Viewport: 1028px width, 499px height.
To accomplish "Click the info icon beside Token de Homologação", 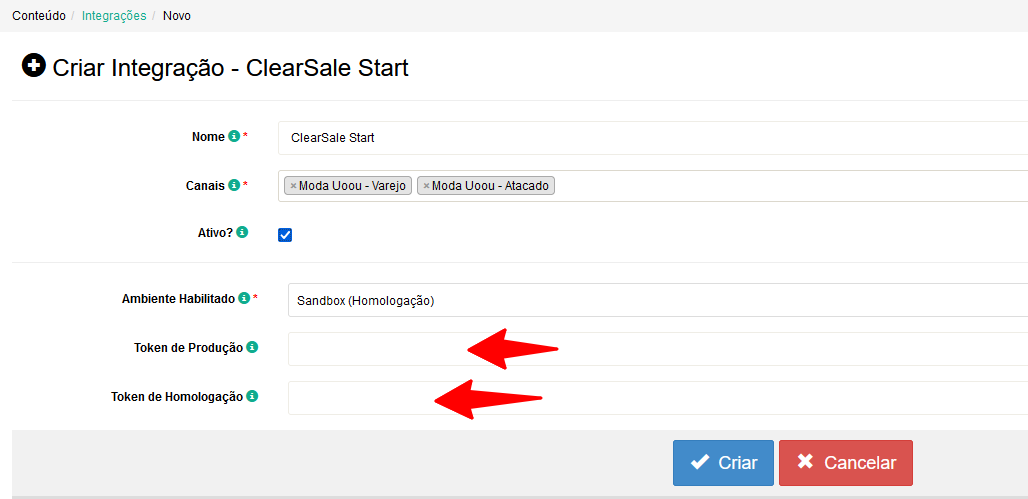I will click(x=252, y=396).
